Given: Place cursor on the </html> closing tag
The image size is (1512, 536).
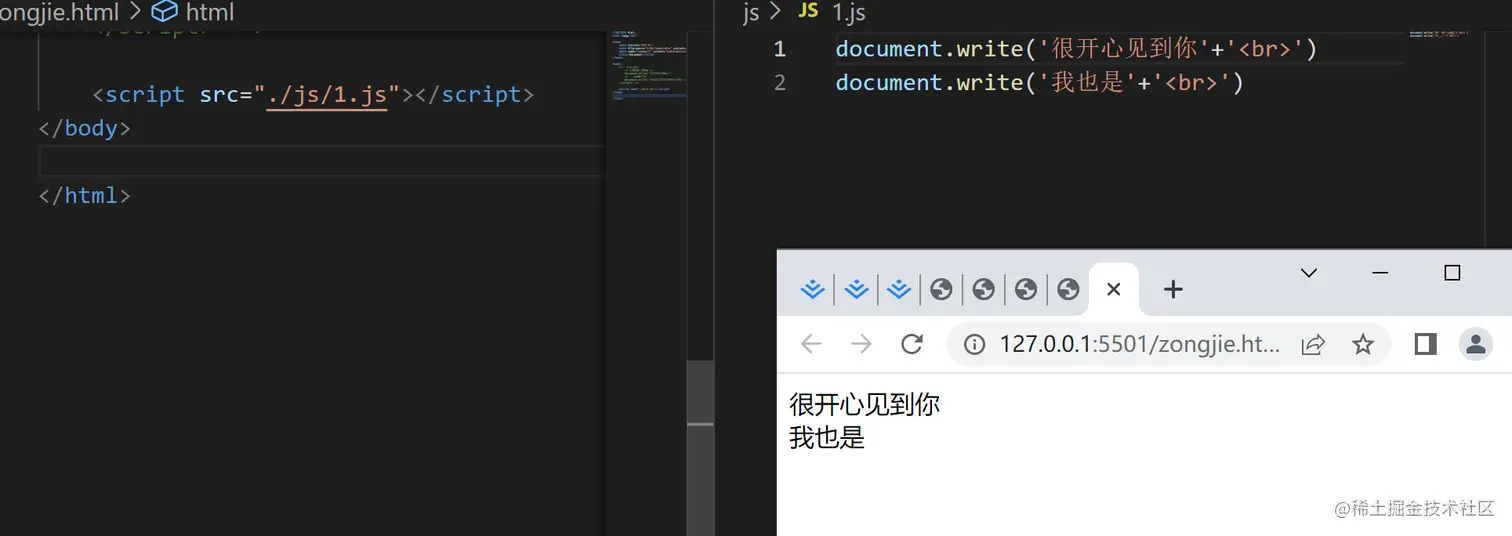Looking at the screenshot, I should (85, 196).
